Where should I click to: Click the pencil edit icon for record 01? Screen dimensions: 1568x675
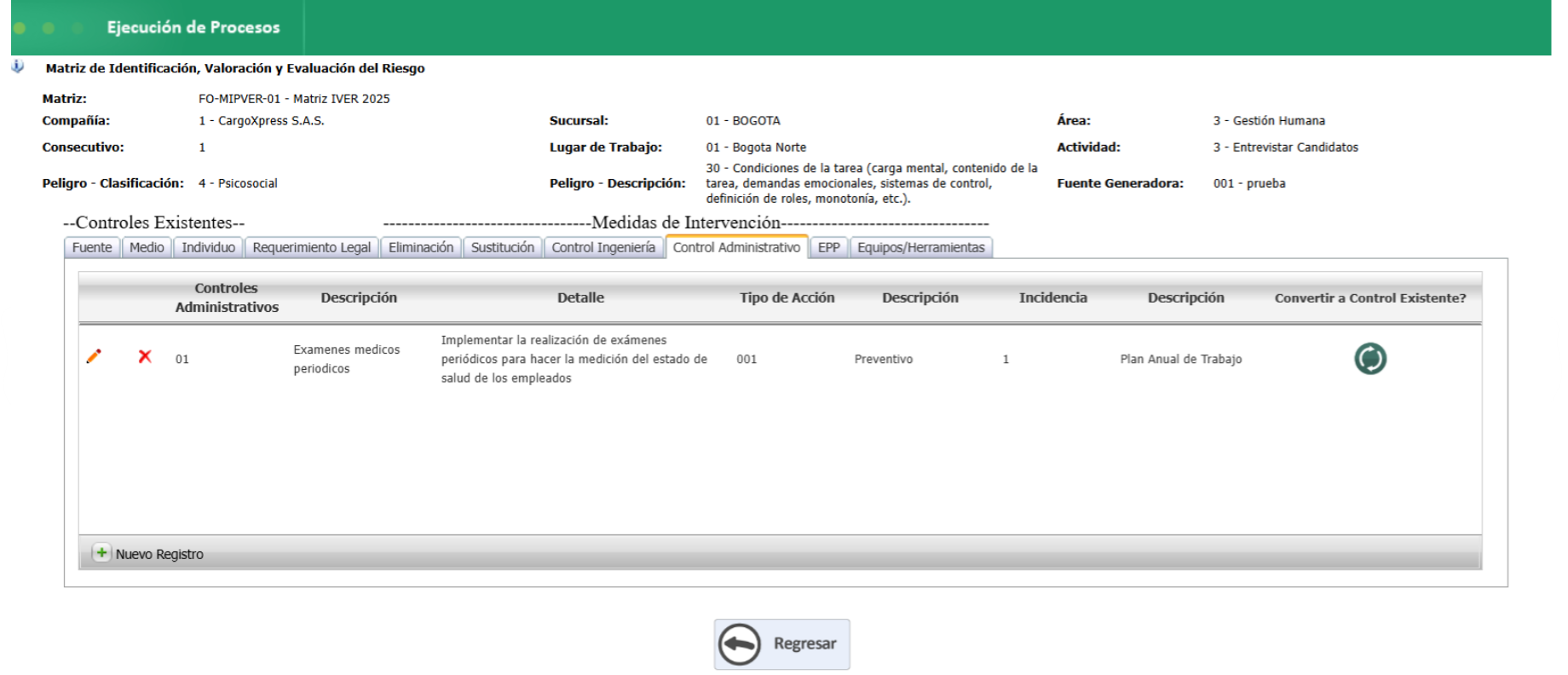tap(94, 356)
